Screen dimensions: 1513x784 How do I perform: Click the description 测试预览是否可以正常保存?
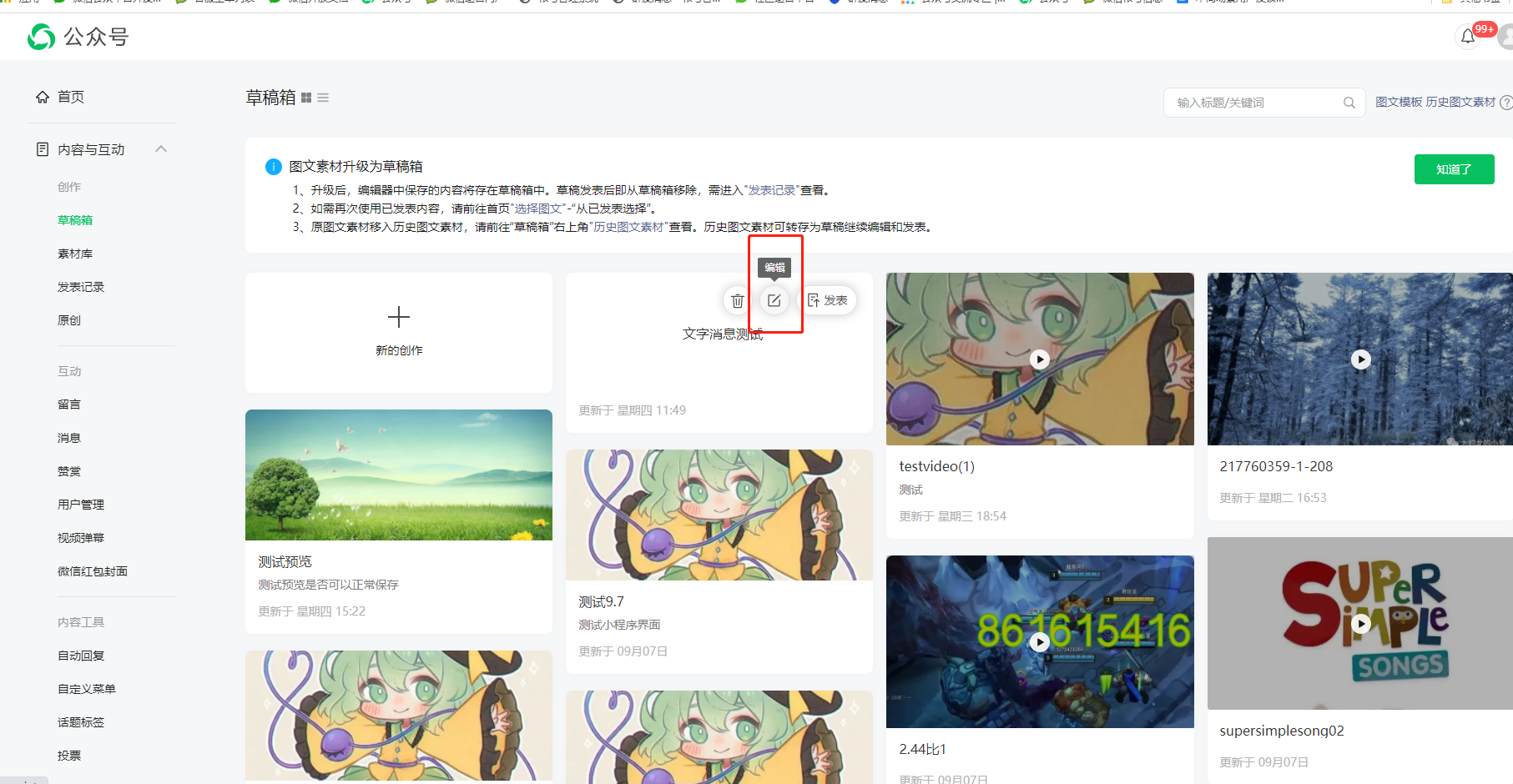(328, 585)
